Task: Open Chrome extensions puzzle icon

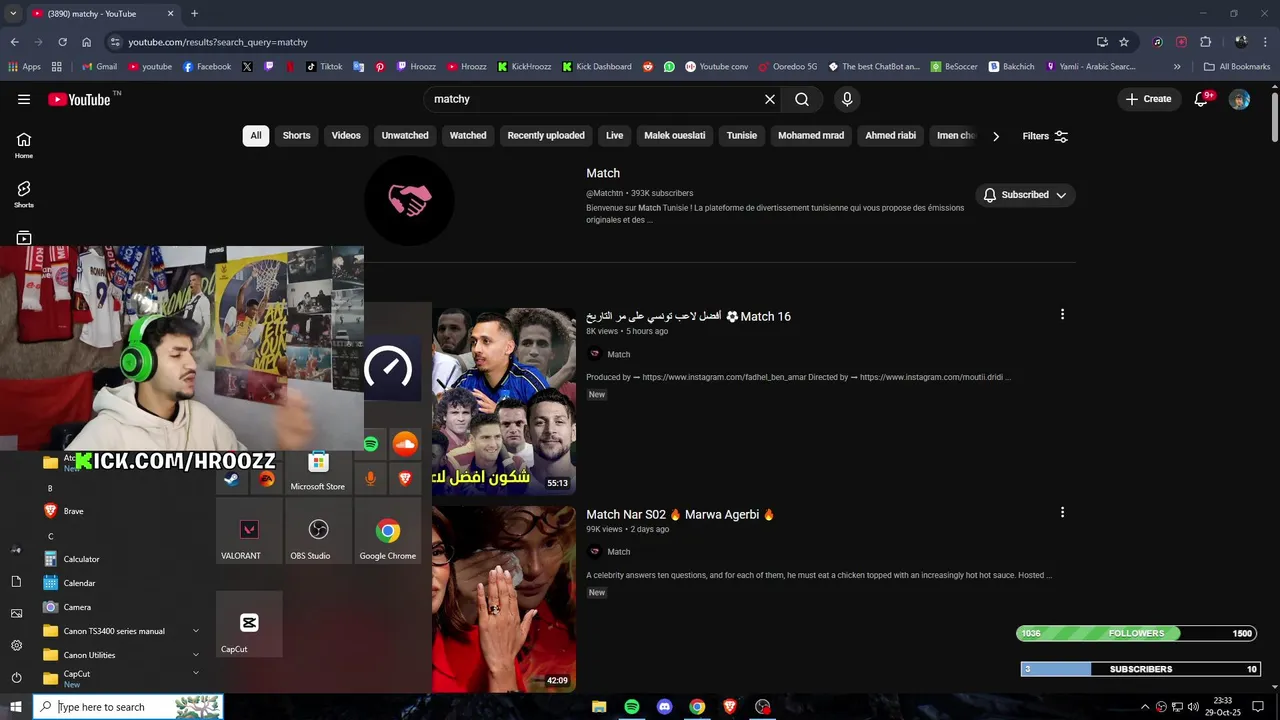Action: (x=1205, y=42)
